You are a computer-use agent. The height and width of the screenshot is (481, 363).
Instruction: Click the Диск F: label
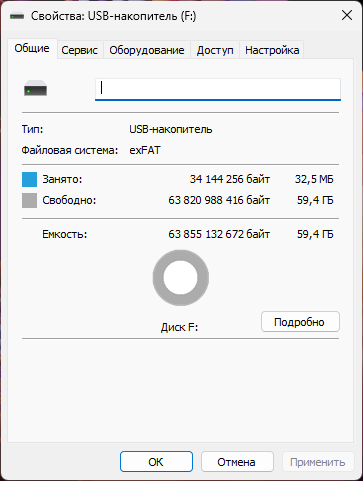pyautogui.click(x=179, y=327)
